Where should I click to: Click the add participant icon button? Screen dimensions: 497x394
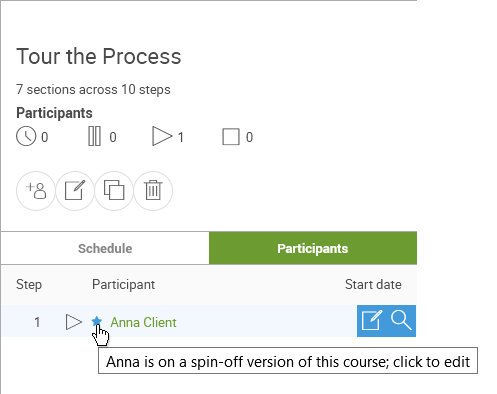click(36, 191)
